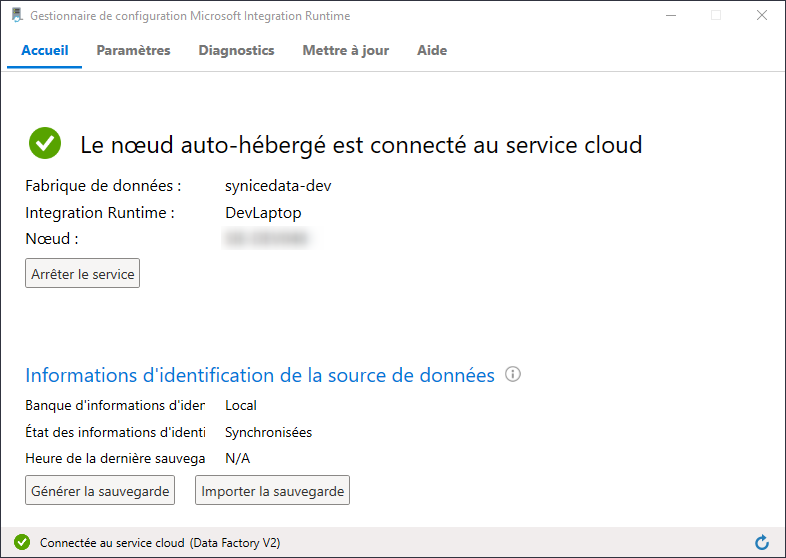Click the Integration Runtime : label
Viewport: 786px width, 558px height.
tap(100, 213)
